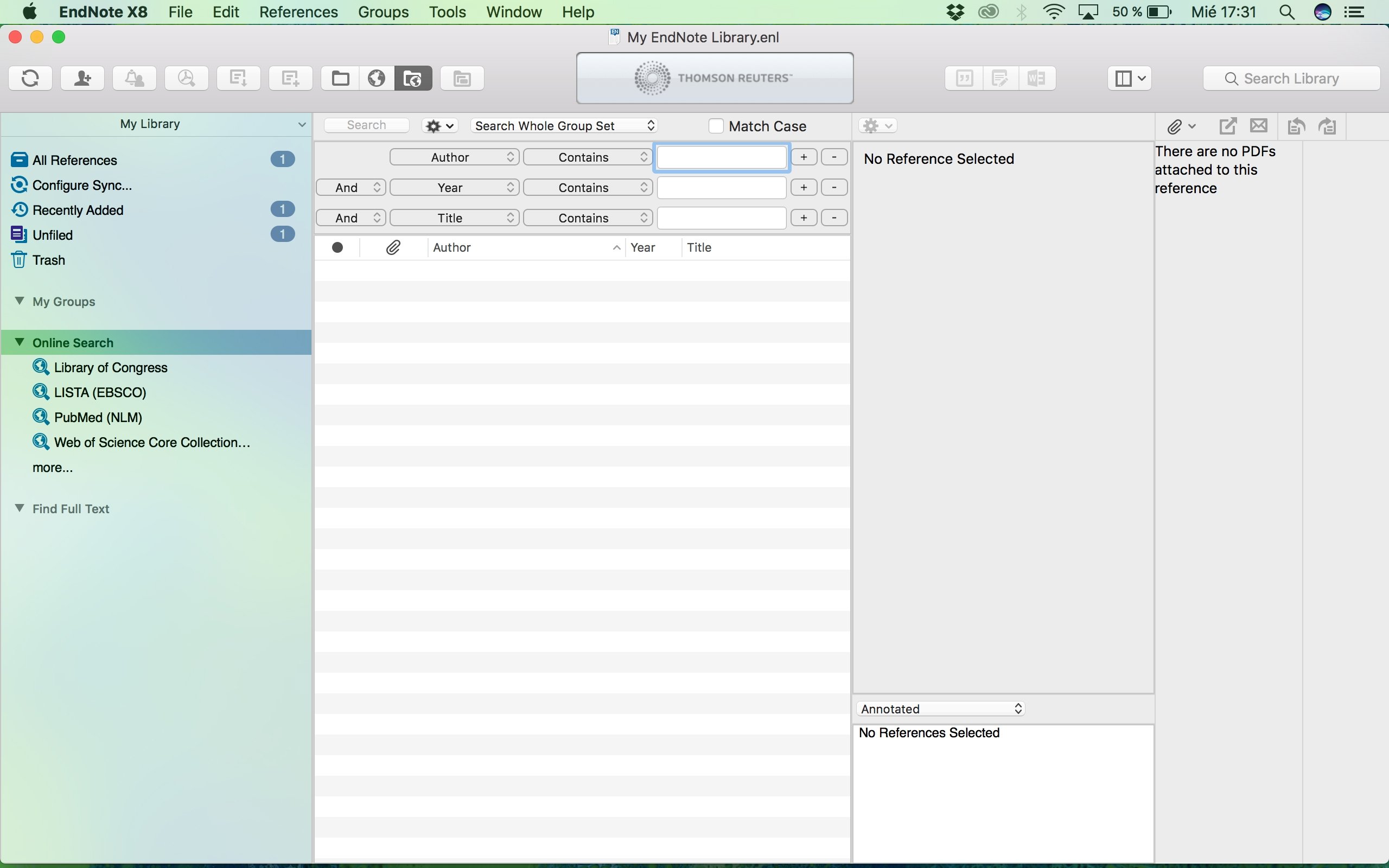1389x868 pixels.
Task: Click the share reference via email icon
Action: pyautogui.click(x=1258, y=126)
